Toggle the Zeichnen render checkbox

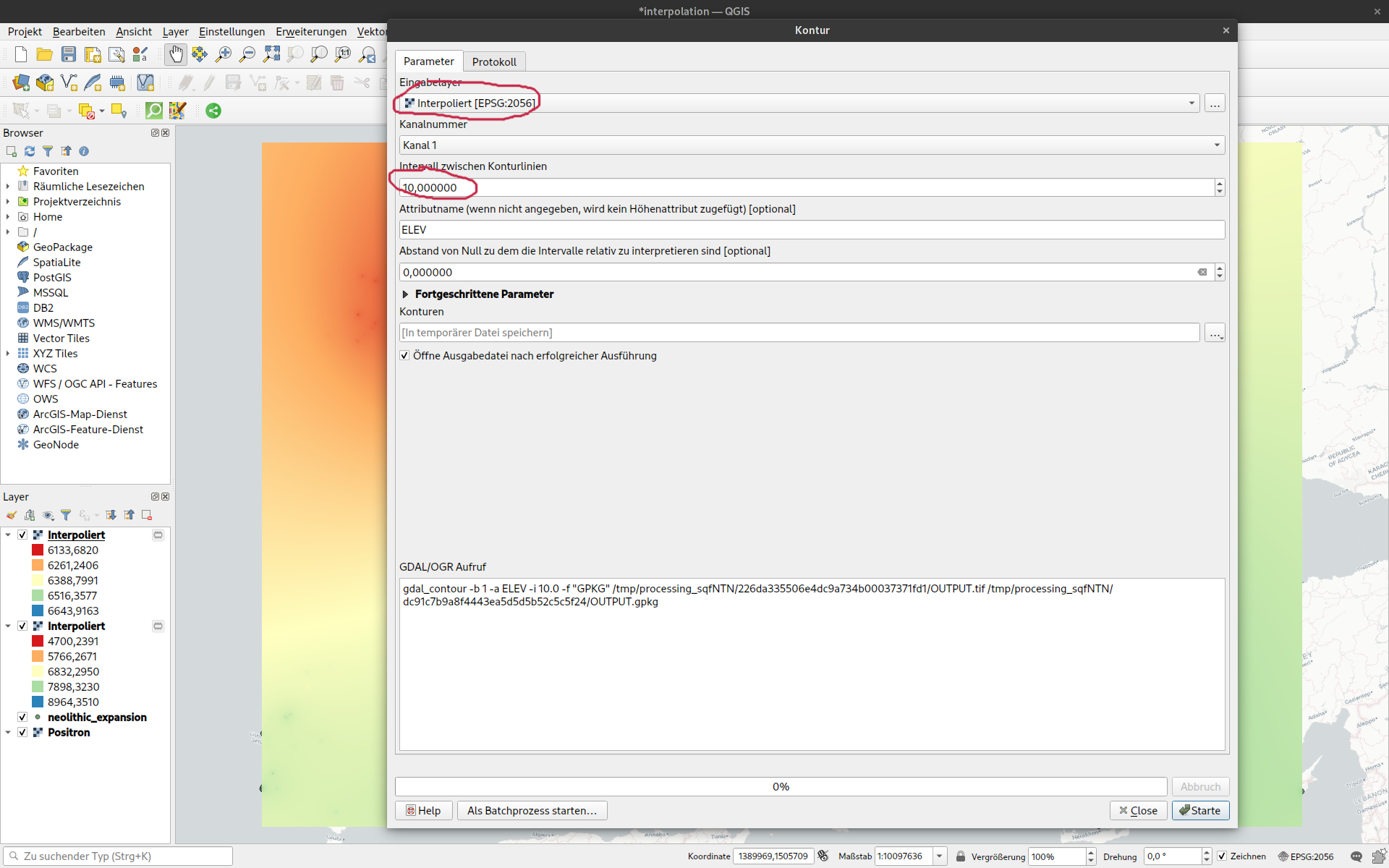1222,856
